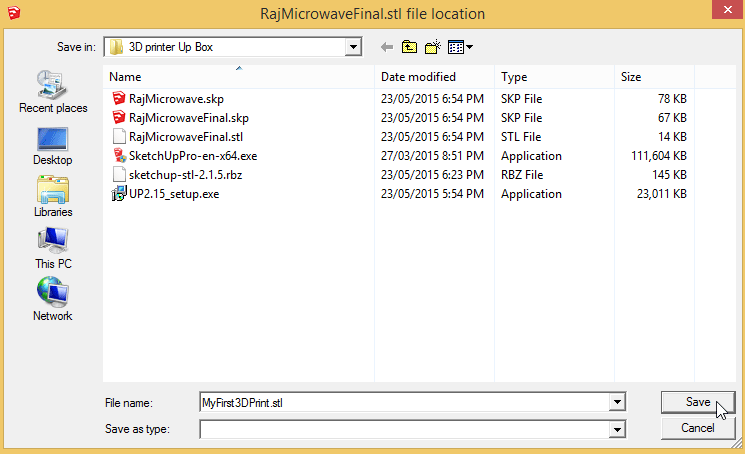Open Recent places in sidebar
The image size is (745, 454).
(53, 92)
